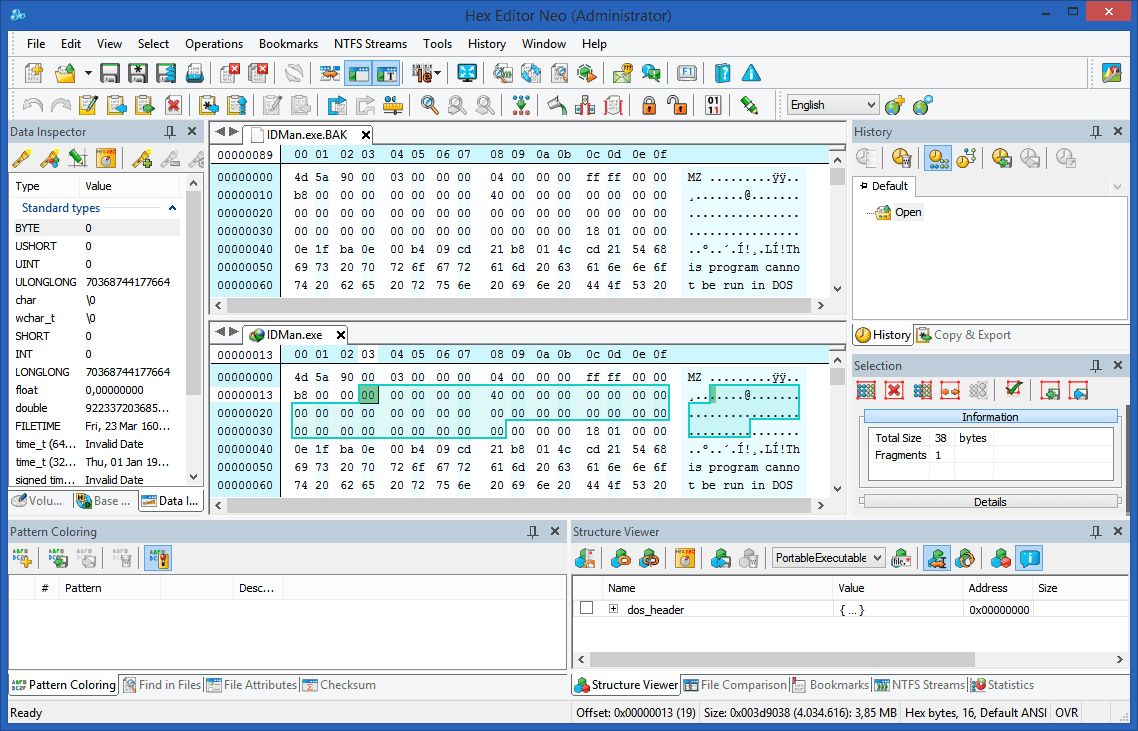Expand the dos_header tree node
This screenshot has width=1138, height=731.
pyautogui.click(x=615, y=608)
